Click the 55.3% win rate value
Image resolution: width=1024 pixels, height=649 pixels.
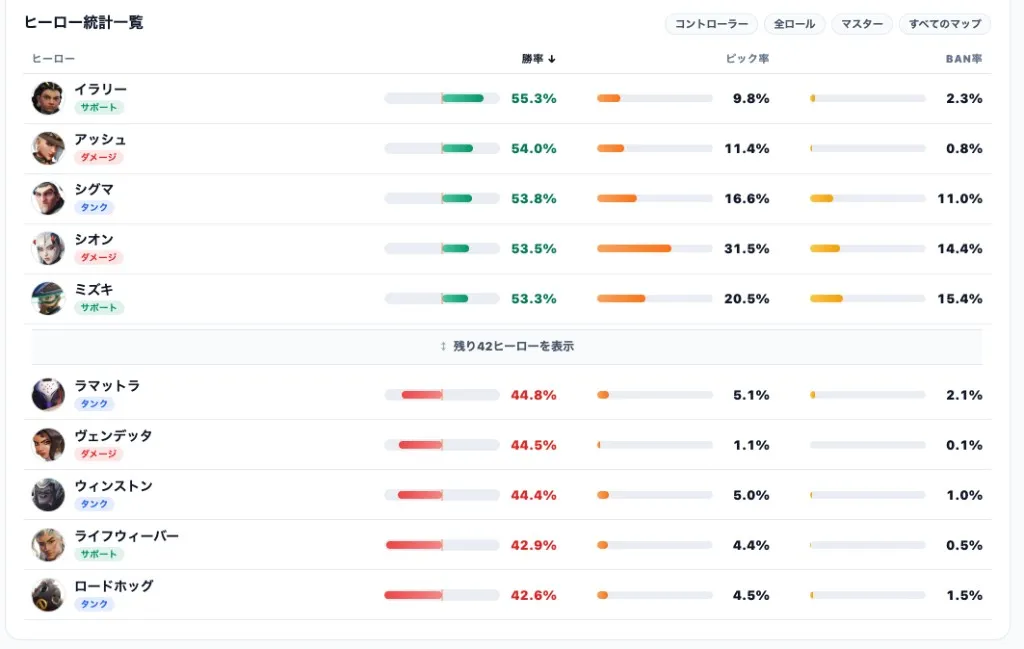[x=534, y=99]
